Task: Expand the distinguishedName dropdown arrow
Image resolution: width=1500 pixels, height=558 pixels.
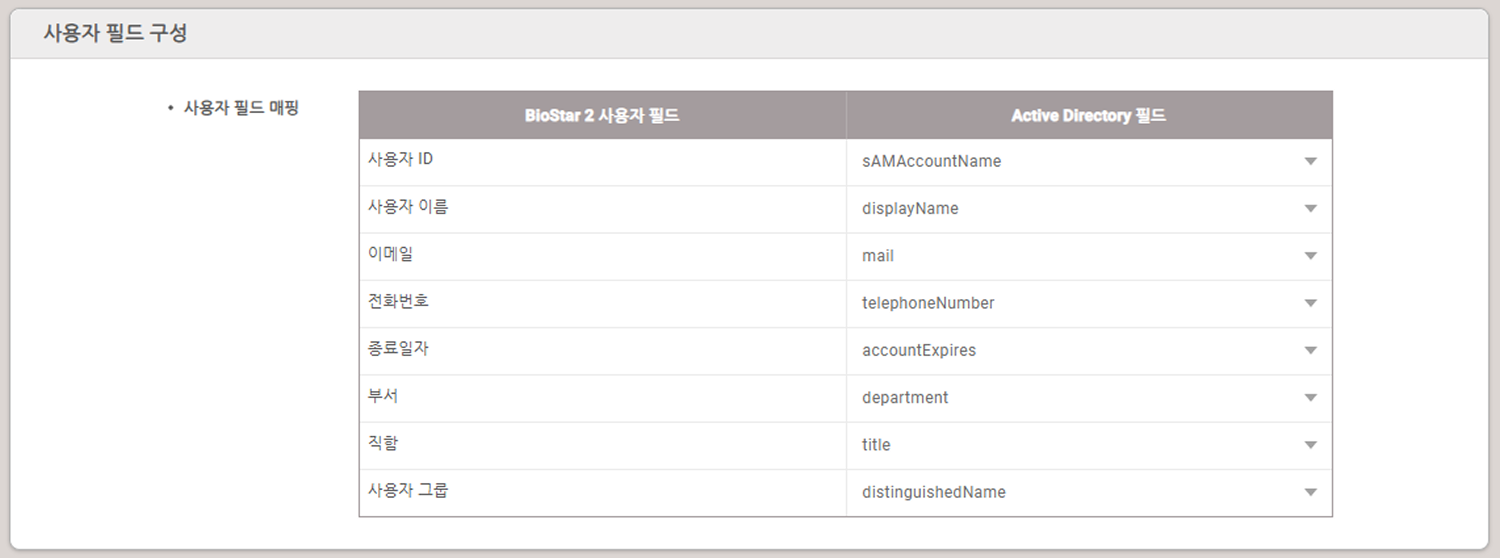Action: (x=1310, y=493)
